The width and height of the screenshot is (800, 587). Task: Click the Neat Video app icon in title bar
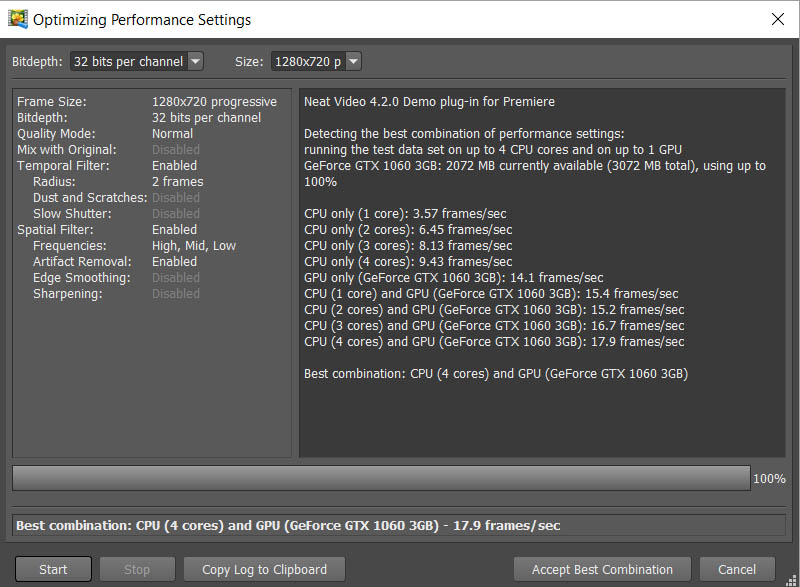coord(18,19)
